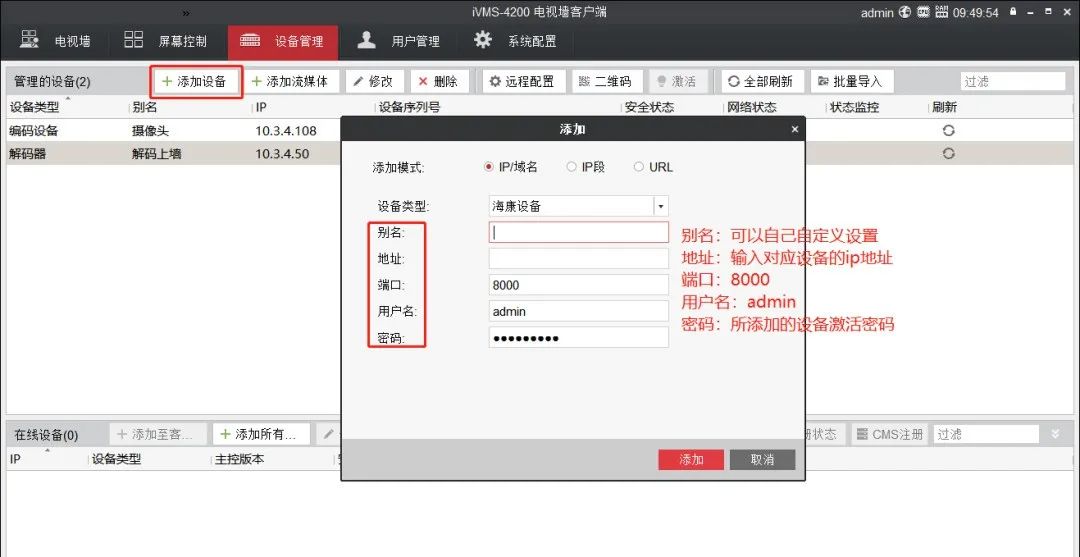
Task: Sort by 设备类型 in managed devices header
Action: point(34,107)
